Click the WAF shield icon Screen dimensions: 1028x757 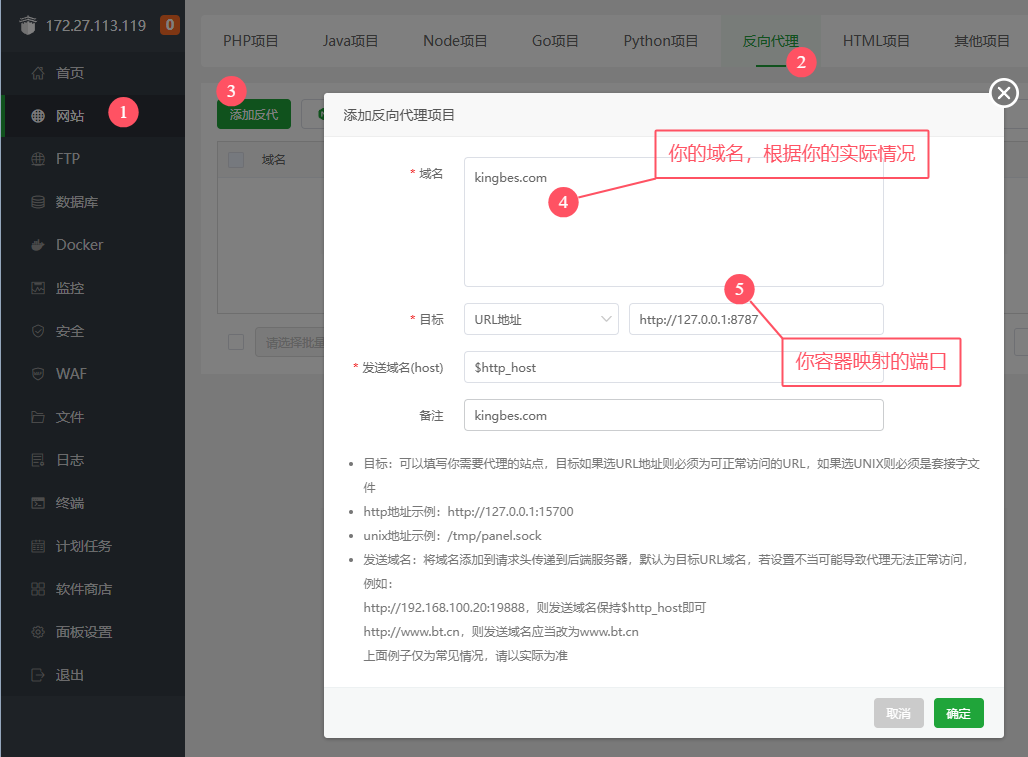(x=38, y=374)
